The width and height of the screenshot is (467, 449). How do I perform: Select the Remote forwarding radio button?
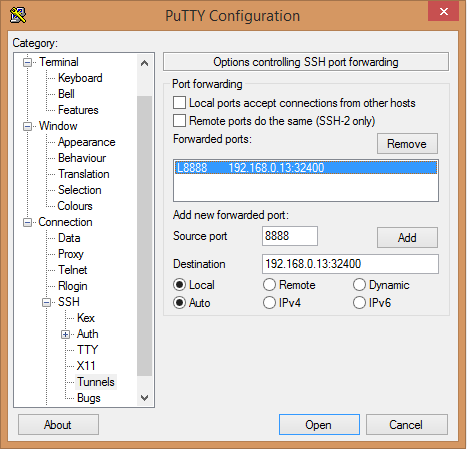269,285
